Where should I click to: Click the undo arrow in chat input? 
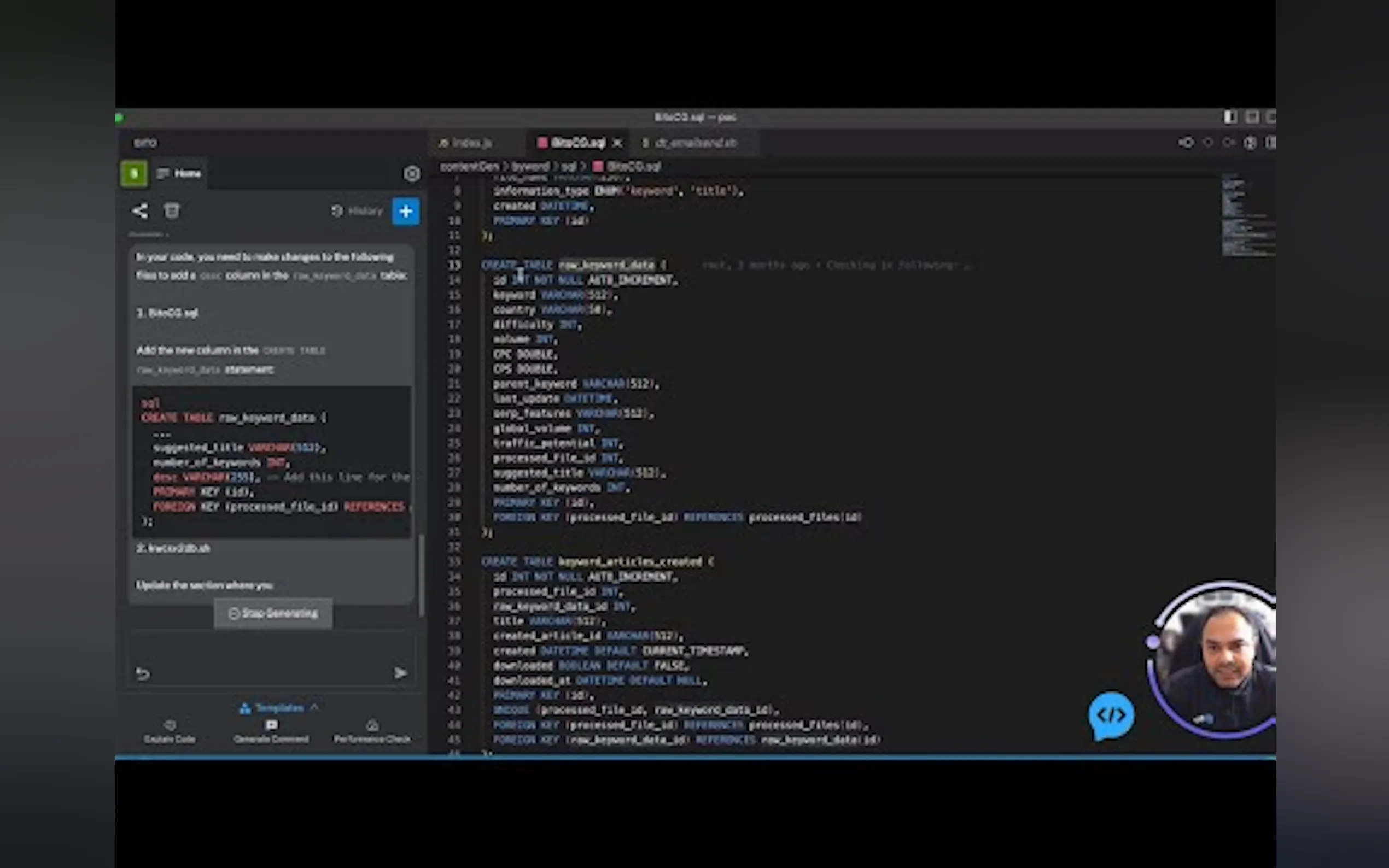click(143, 673)
